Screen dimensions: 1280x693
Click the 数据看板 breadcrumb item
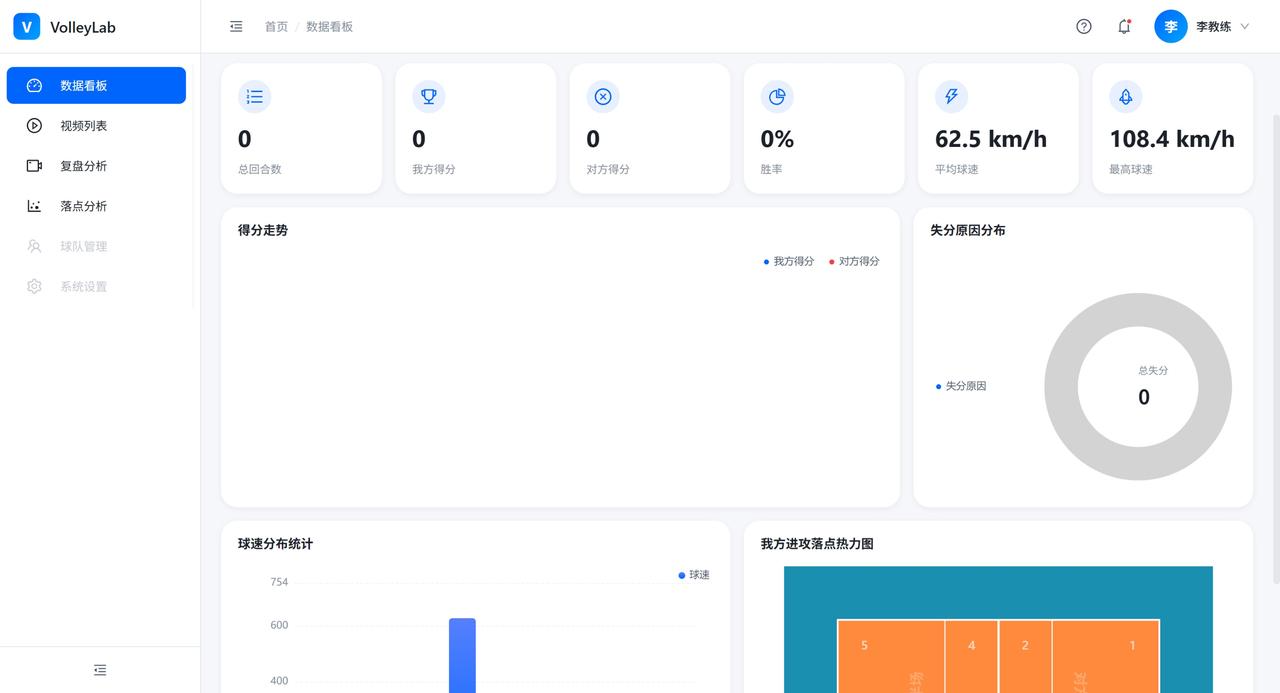[x=330, y=27]
